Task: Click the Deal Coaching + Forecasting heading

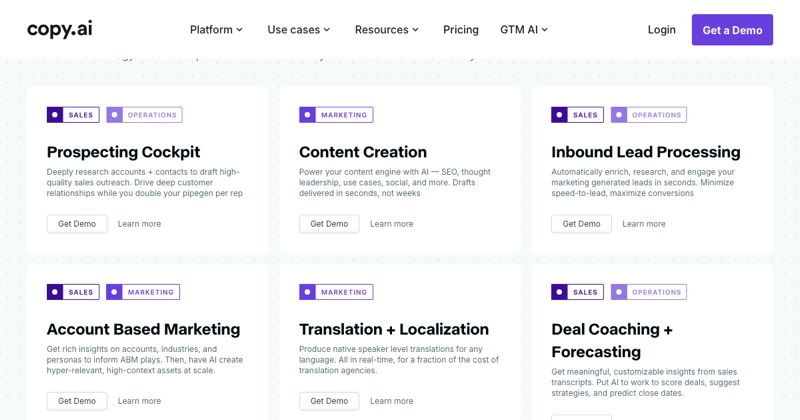Action: coord(612,340)
